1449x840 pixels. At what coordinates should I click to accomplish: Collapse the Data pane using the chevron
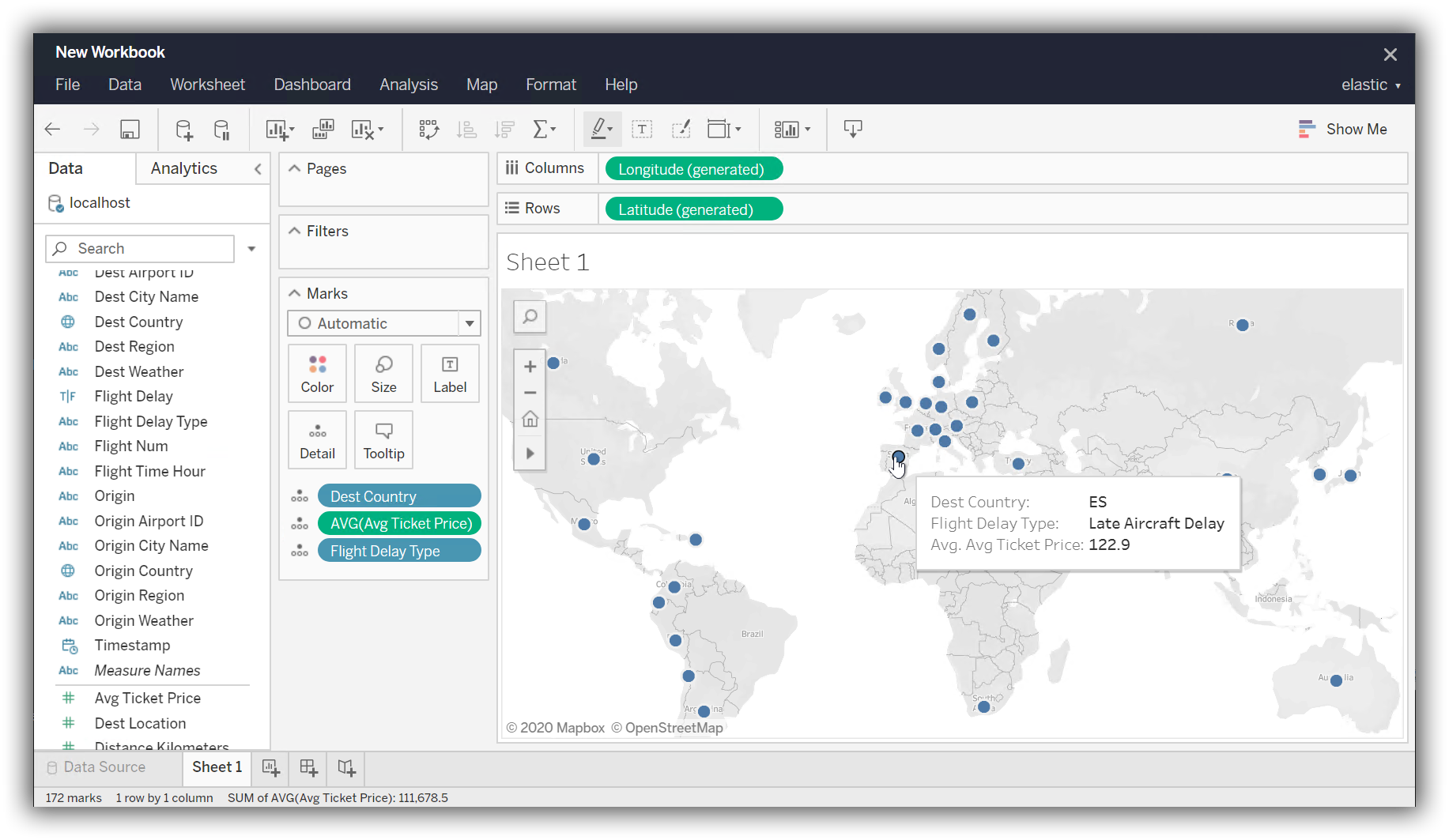pyautogui.click(x=257, y=168)
